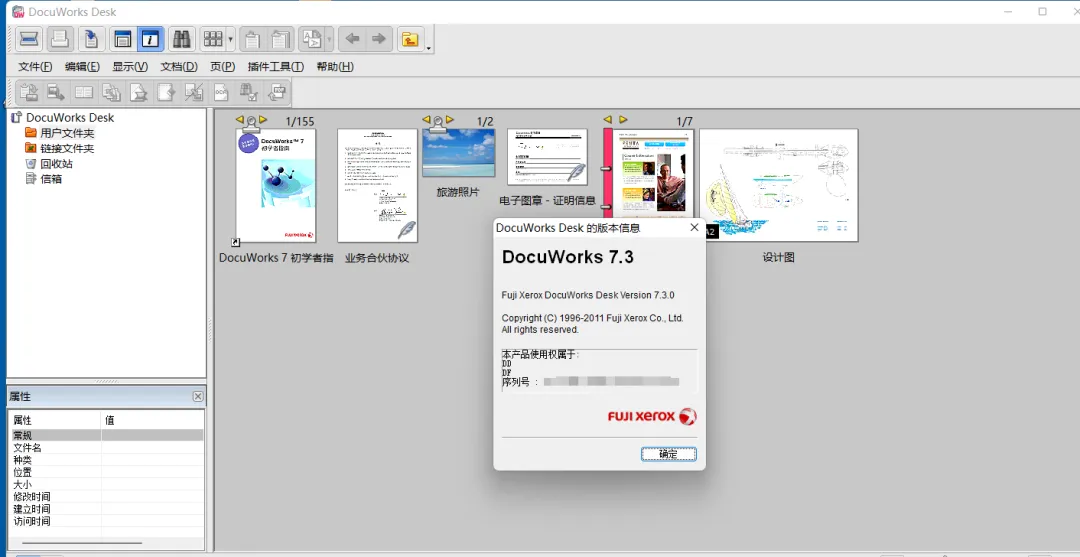
Task: Close the 属性 panel with its X
Action: (x=198, y=397)
